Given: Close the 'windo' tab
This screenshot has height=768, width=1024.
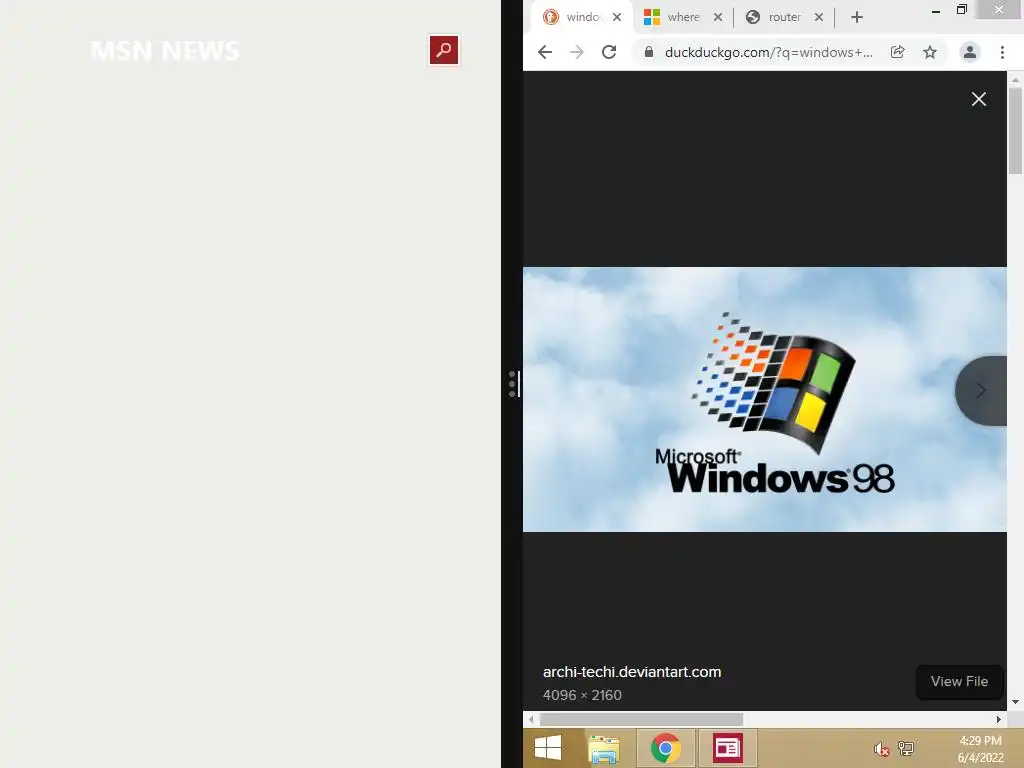Looking at the screenshot, I should point(616,17).
